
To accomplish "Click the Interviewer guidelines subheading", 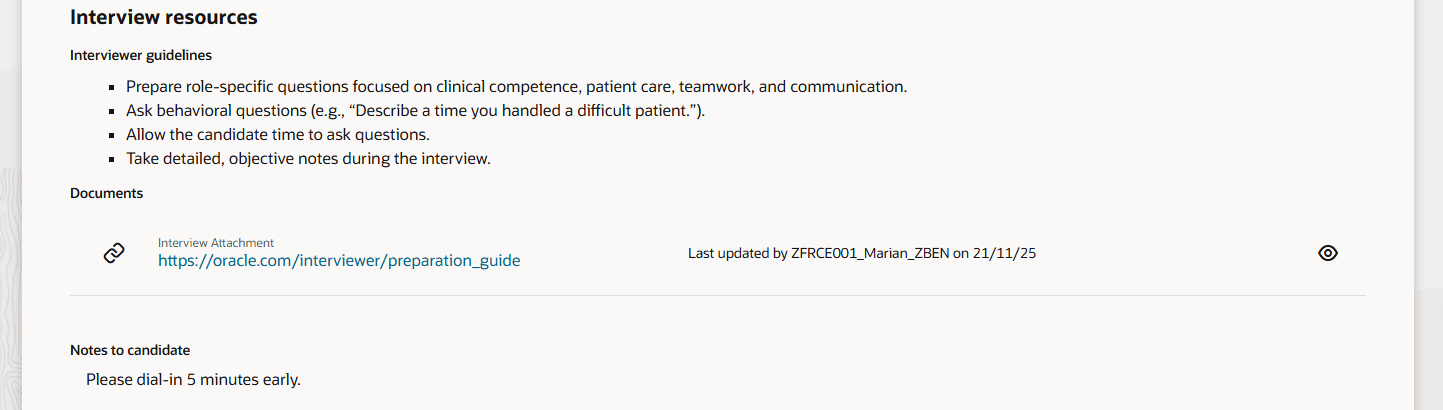I will click(x=141, y=56).
